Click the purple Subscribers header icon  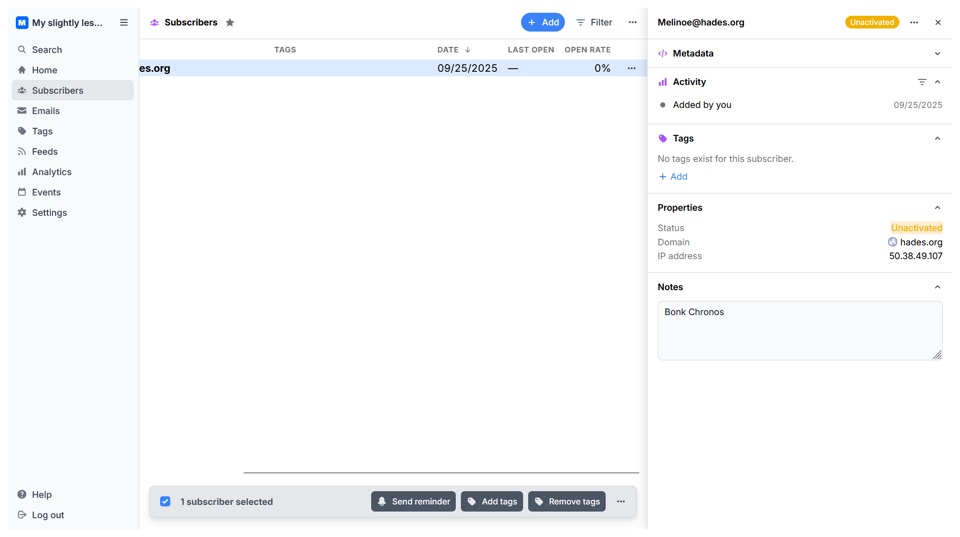point(154,23)
